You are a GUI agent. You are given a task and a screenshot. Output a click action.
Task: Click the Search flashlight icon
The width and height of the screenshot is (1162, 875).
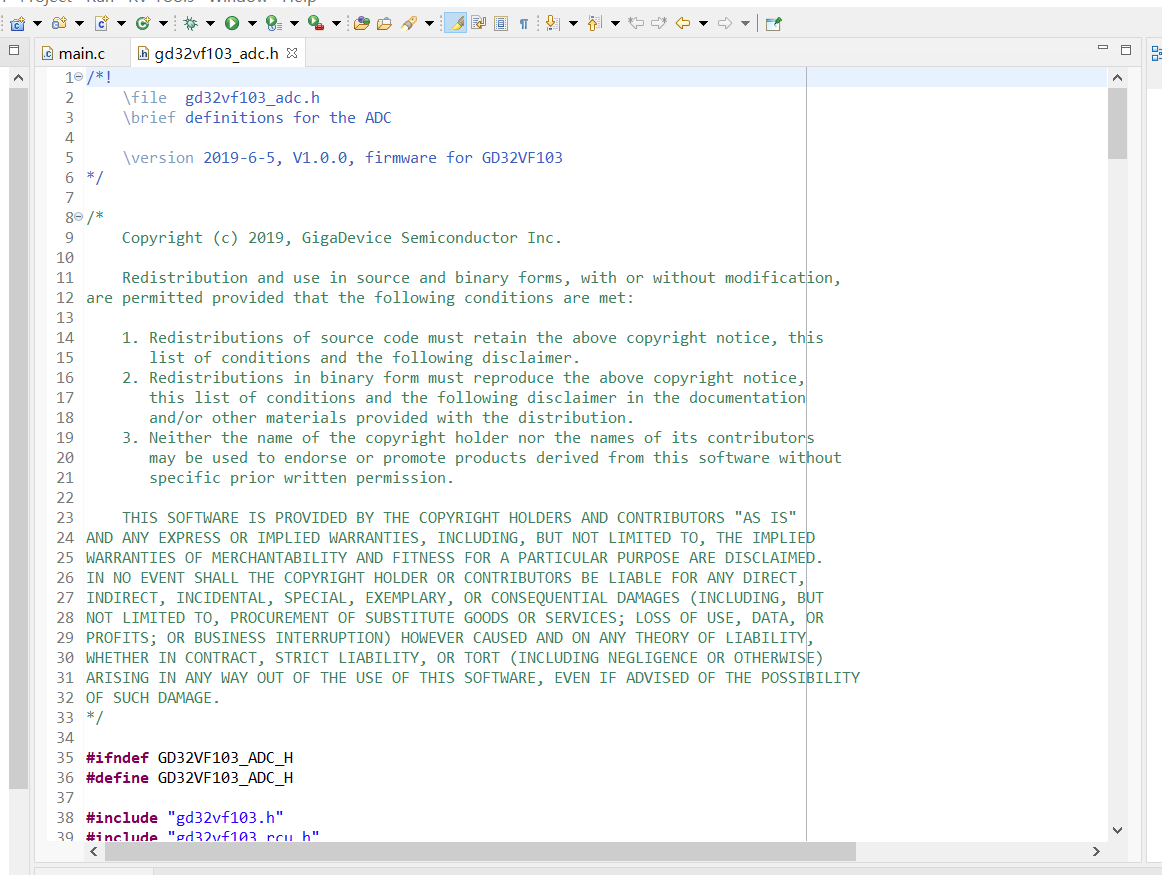[409, 24]
